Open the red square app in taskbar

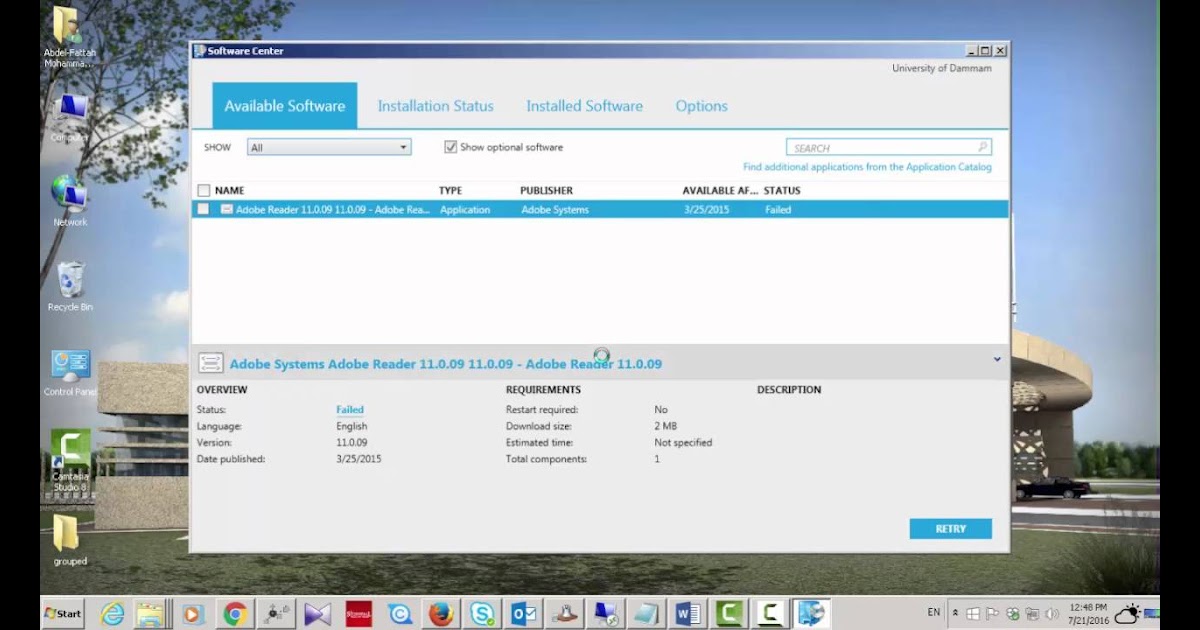coord(358,613)
